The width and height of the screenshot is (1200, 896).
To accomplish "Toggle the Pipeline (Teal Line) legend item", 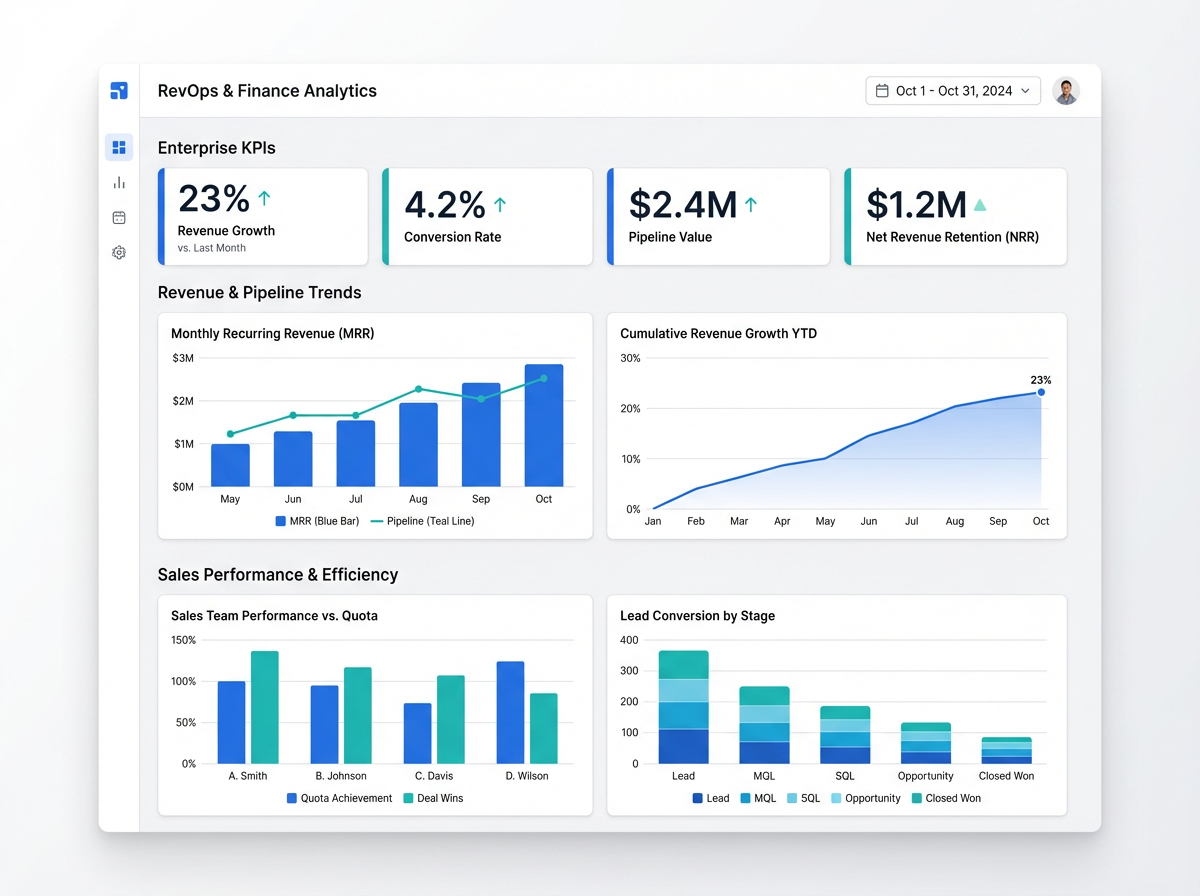I will click(422, 521).
